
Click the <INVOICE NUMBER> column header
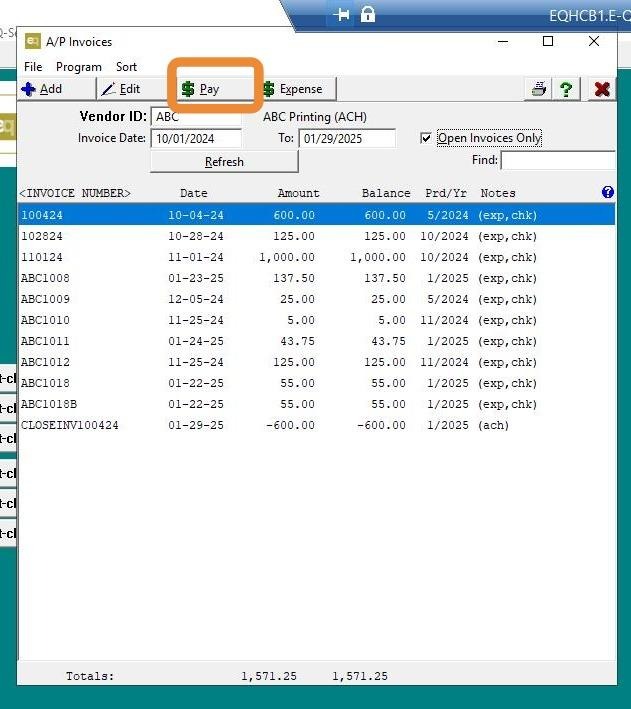pyautogui.click(x=75, y=193)
